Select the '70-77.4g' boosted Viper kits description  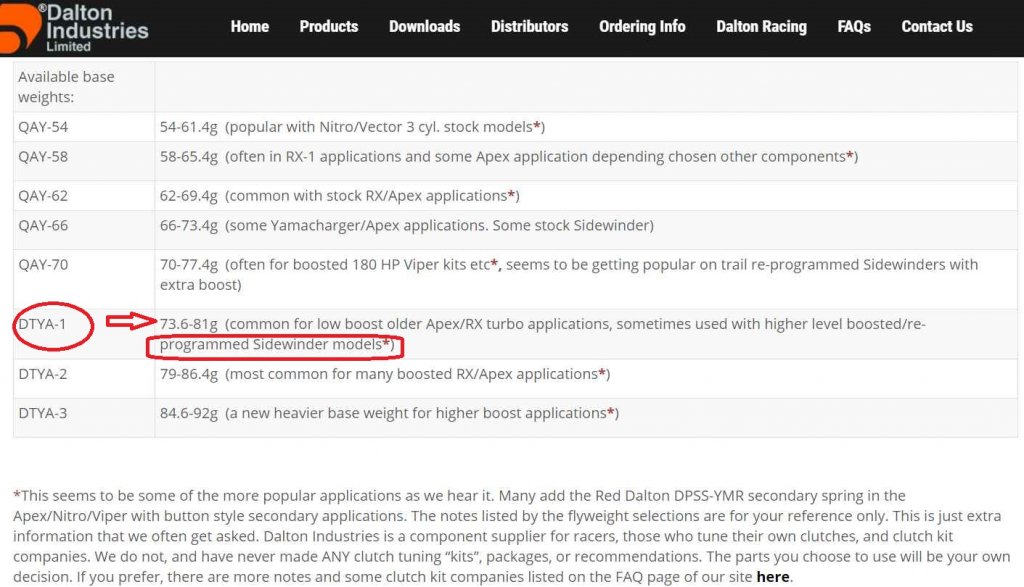point(569,274)
